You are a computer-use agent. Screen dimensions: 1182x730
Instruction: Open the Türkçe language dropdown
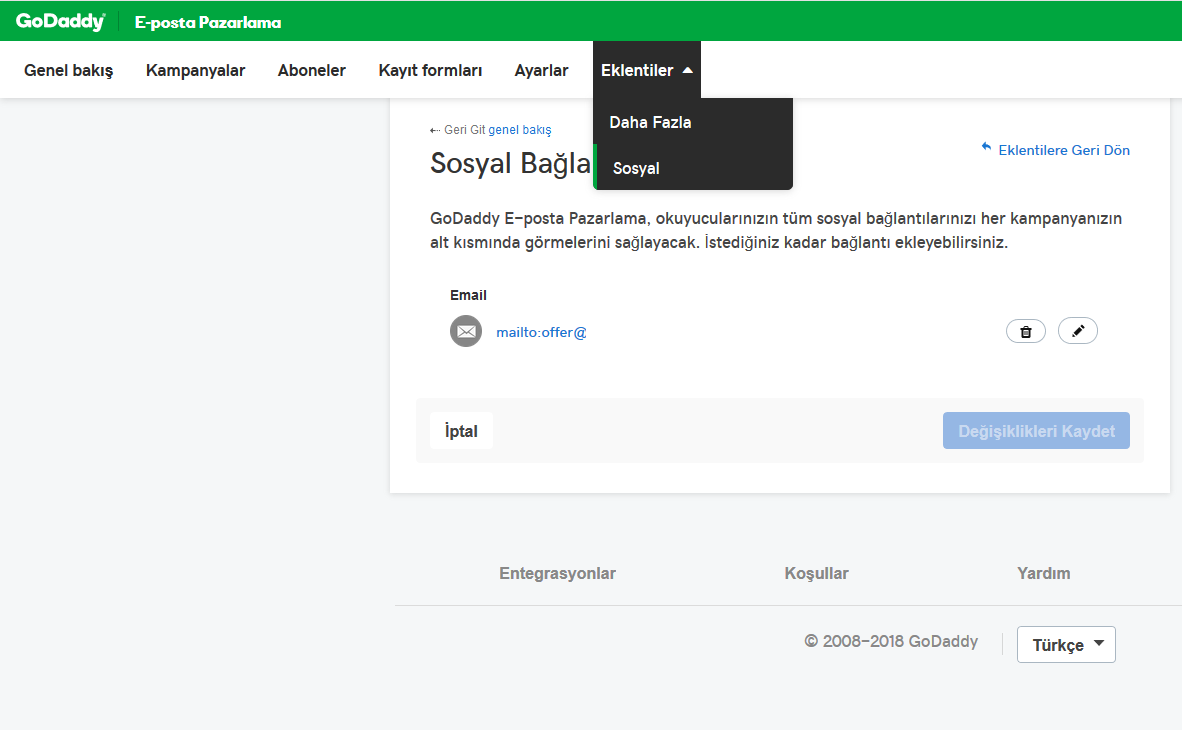1066,645
